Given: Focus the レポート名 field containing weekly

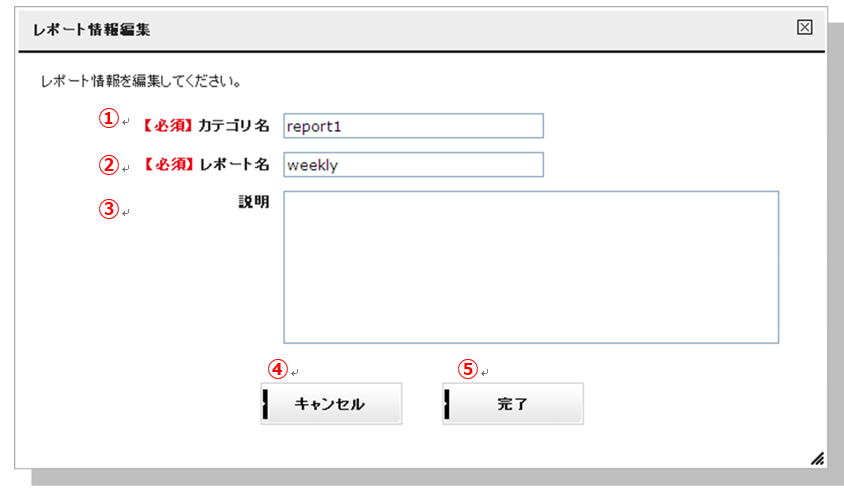Looking at the screenshot, I should 413,165.
